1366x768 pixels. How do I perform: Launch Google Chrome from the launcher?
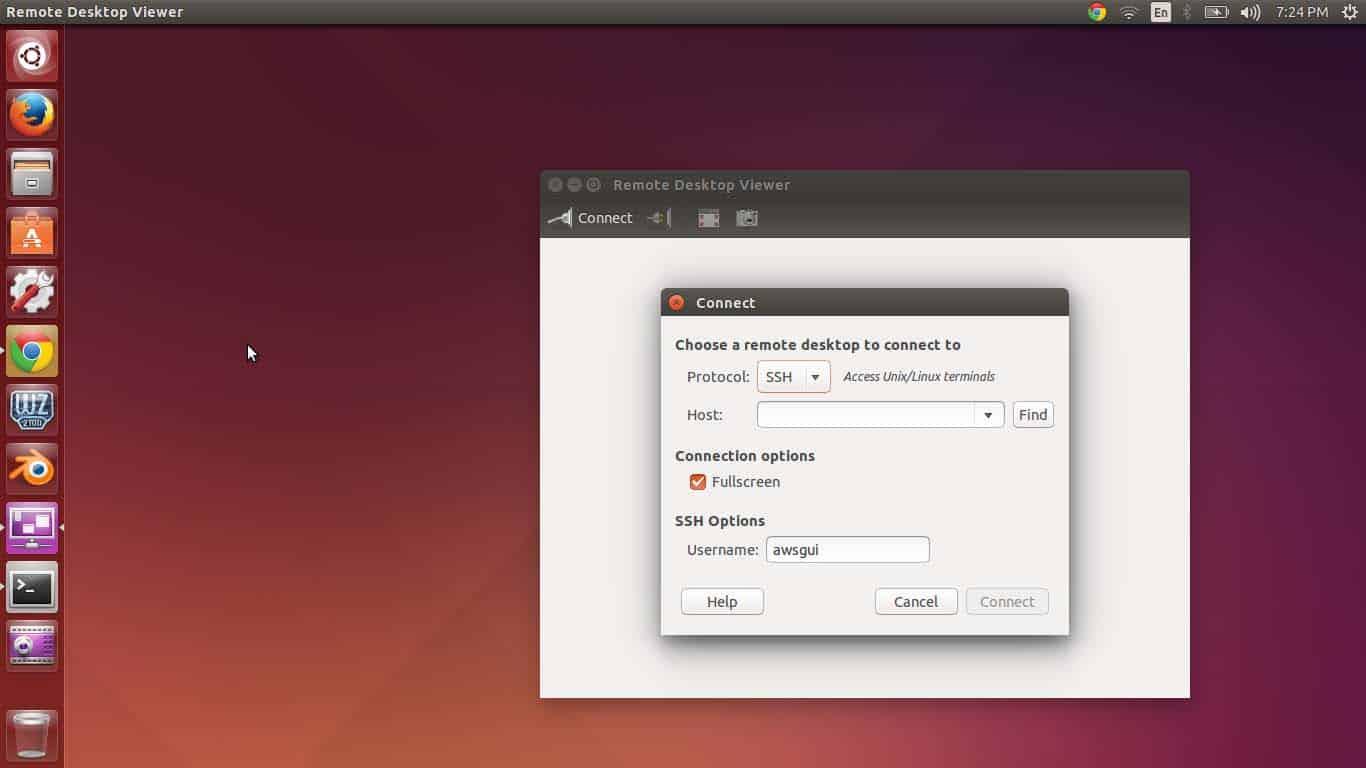[32, 351]
